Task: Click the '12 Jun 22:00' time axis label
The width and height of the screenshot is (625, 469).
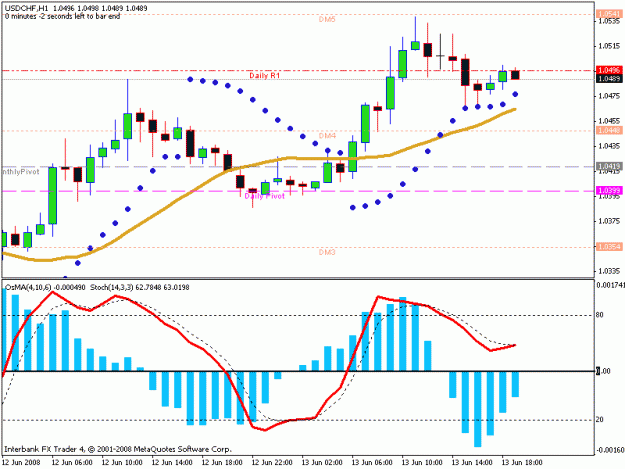Action: 272,463
